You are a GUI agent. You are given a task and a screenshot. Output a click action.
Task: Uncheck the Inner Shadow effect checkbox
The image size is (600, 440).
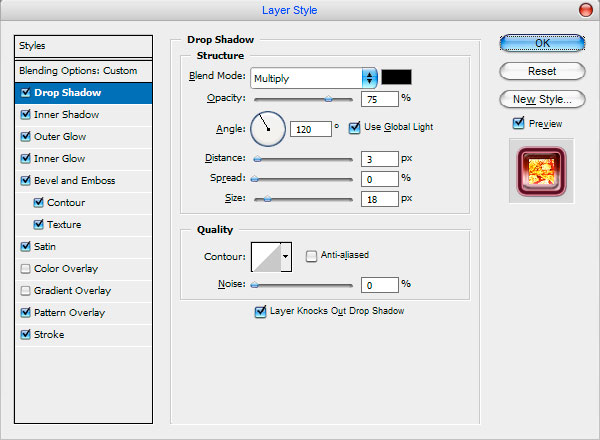(26, 114)
